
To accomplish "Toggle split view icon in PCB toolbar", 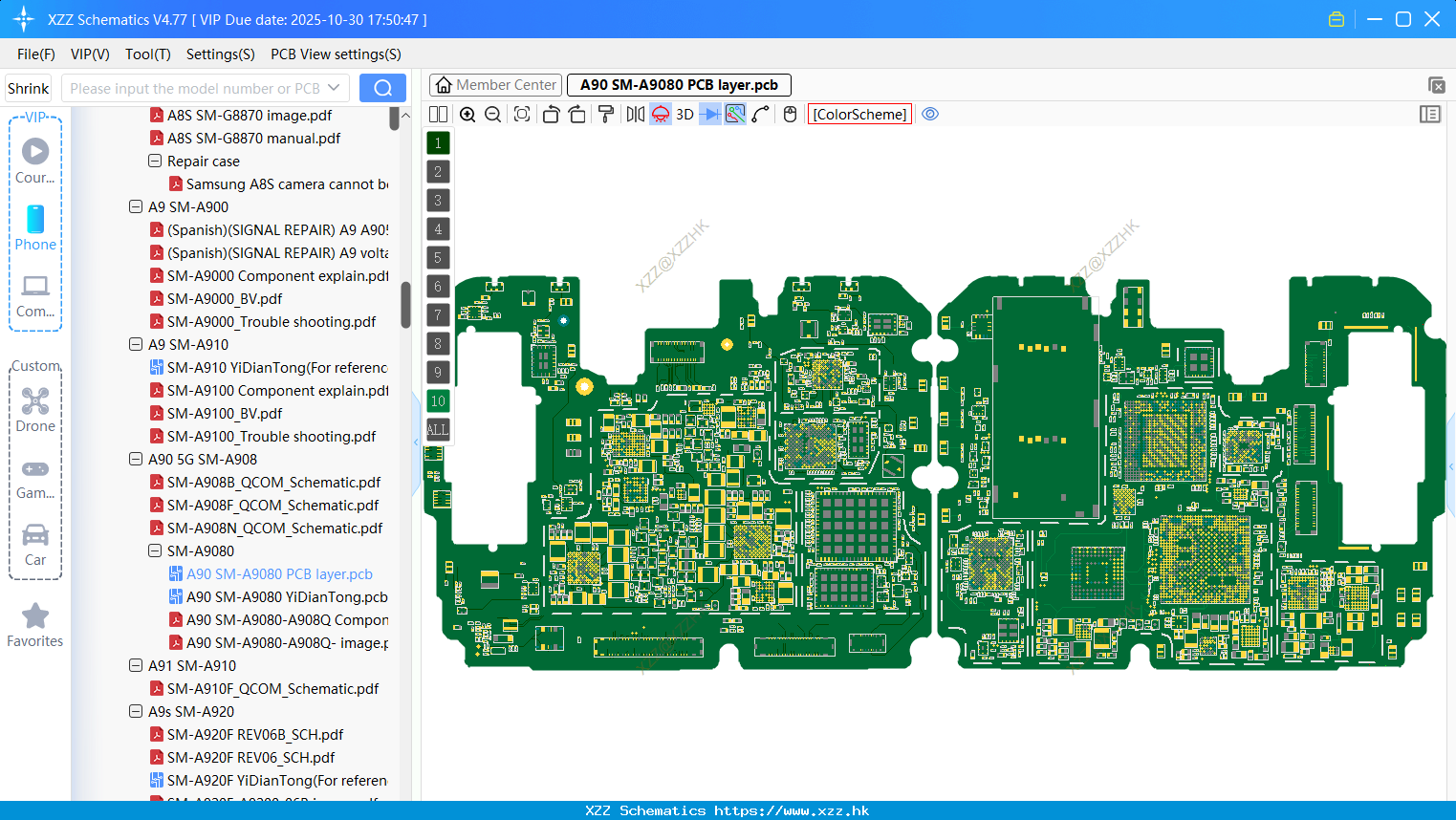I will 438,114.
